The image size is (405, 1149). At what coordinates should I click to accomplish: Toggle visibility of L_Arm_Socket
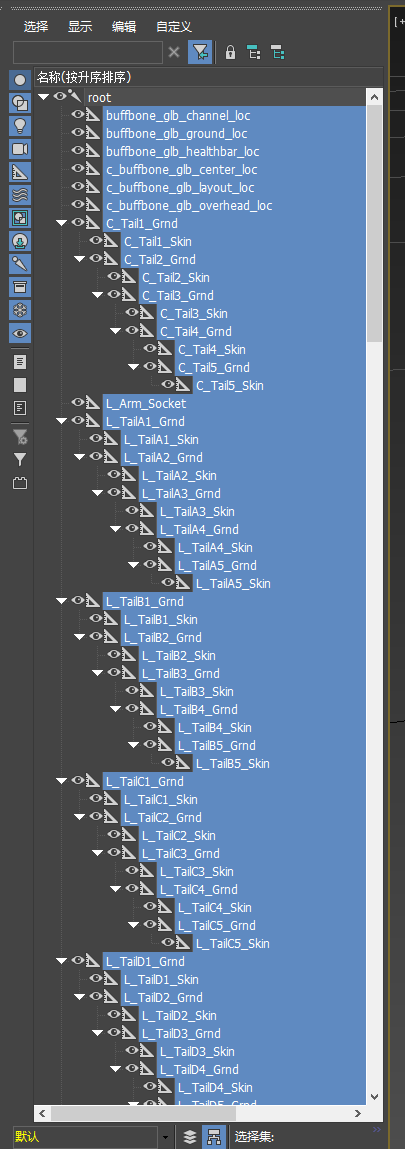(77, 403)
